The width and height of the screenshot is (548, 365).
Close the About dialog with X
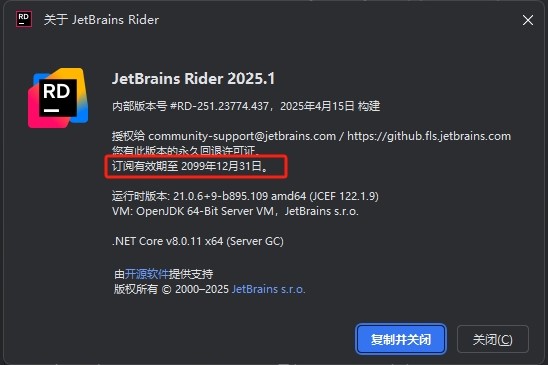(528, 20)
